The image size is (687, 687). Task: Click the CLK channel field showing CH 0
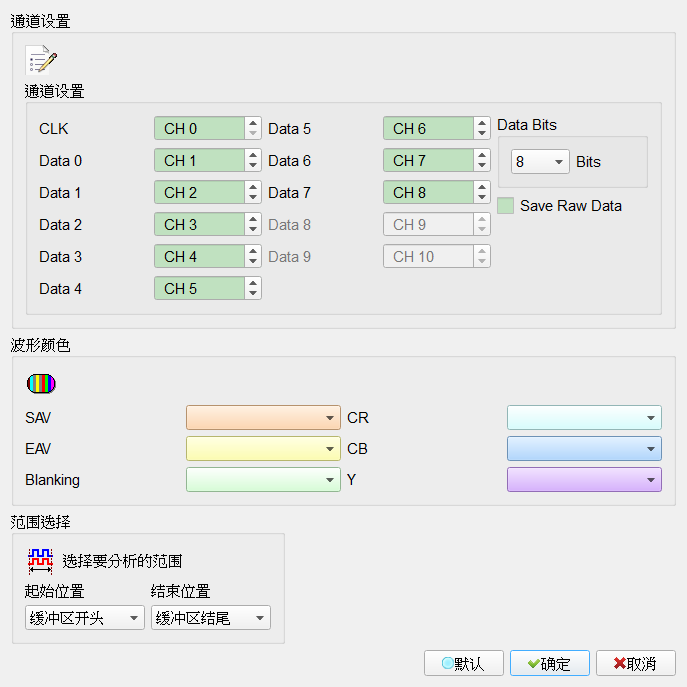(x=199, y=128)
